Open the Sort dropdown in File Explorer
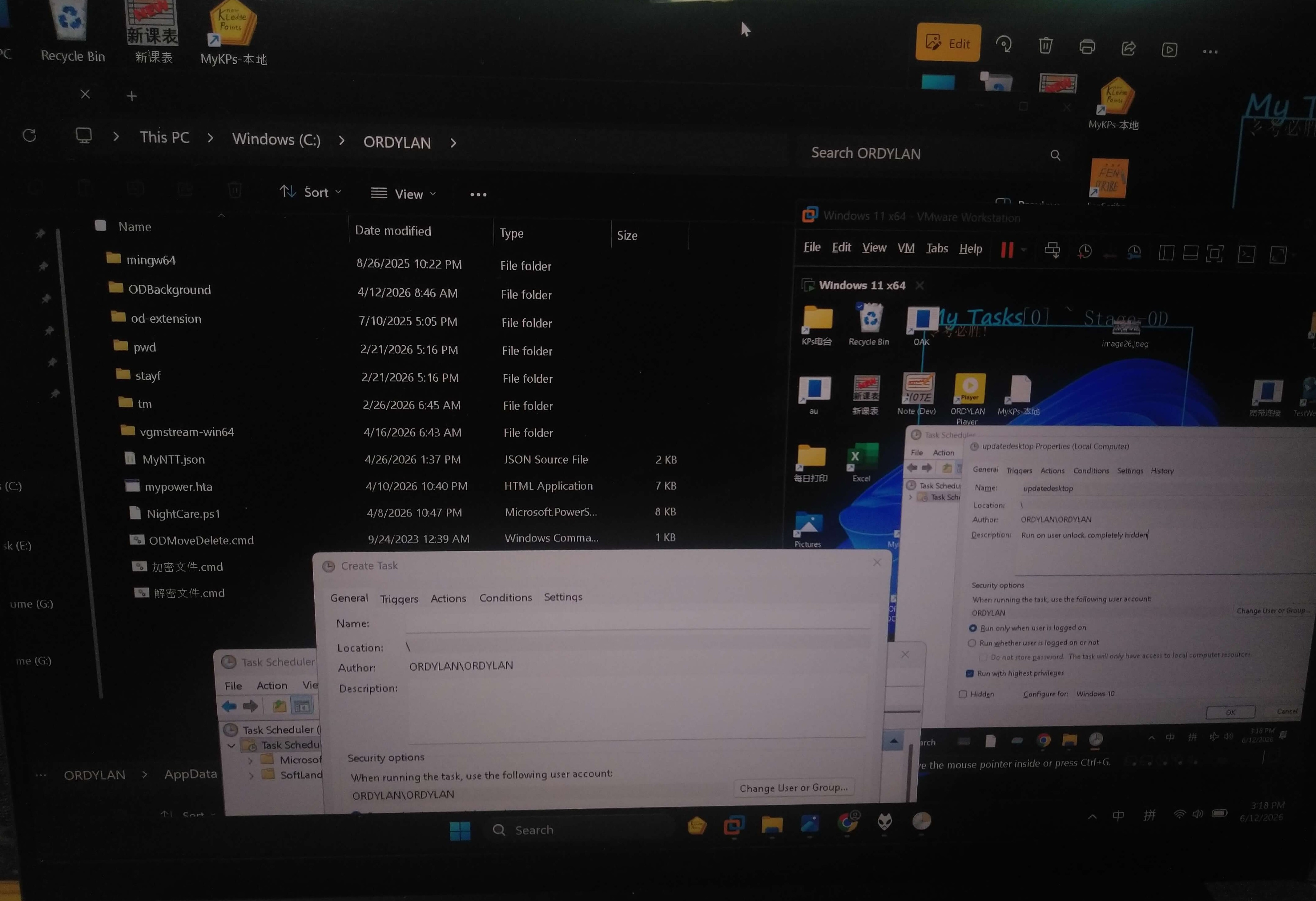1316x901 pixels. pos(311,192)
